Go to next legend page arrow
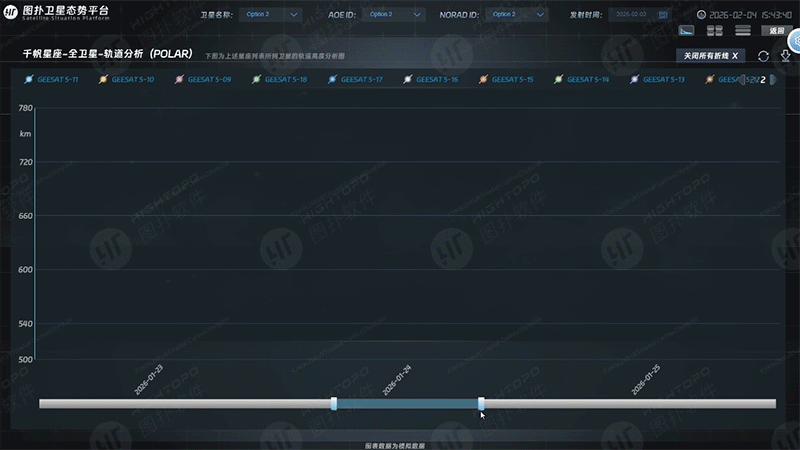 point(773,79)
